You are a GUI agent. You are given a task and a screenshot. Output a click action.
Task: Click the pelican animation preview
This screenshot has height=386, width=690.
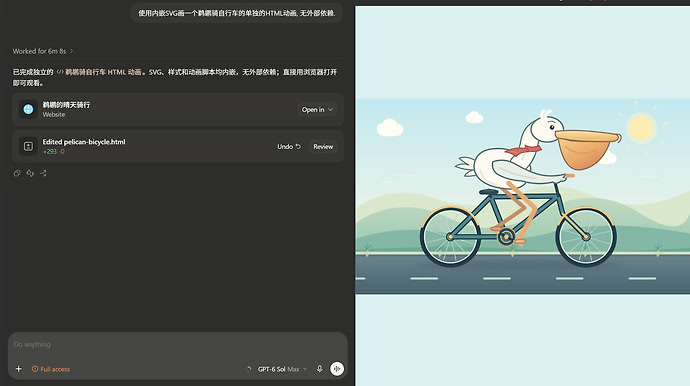coord(522,196)
